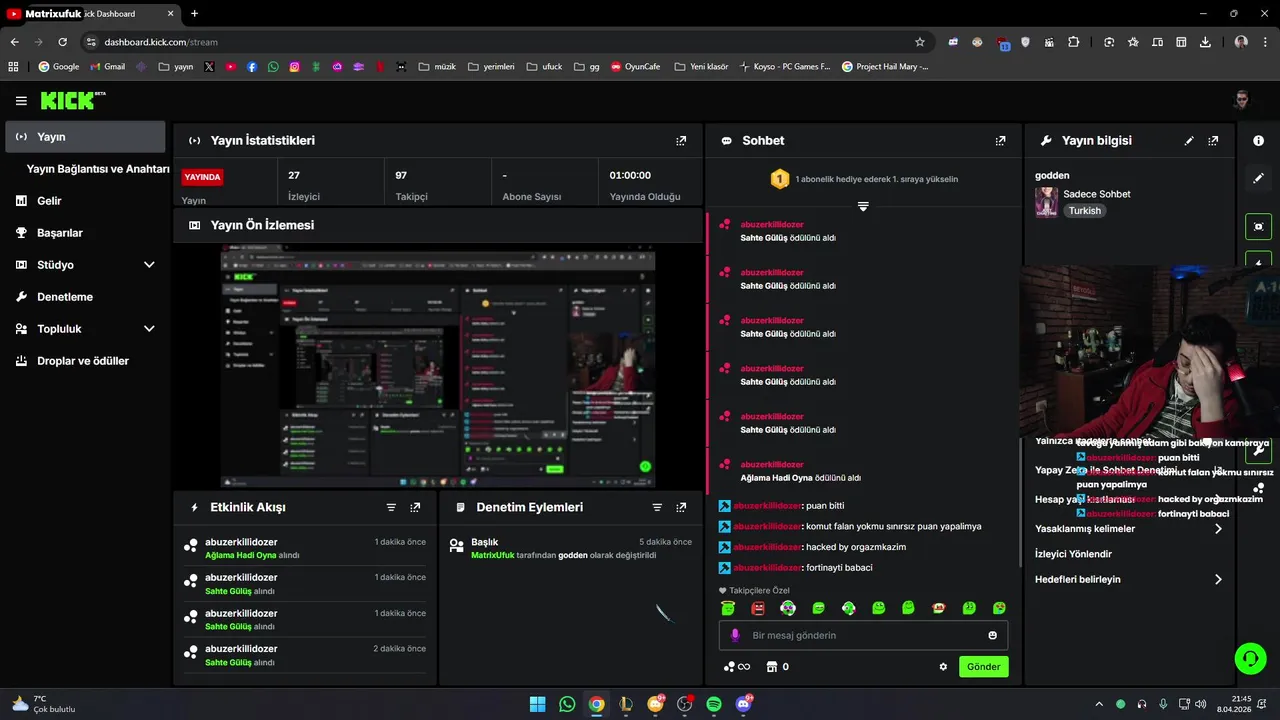
Task: Expand the Stüdyo sidebar section
Action: tap(149, 265)
